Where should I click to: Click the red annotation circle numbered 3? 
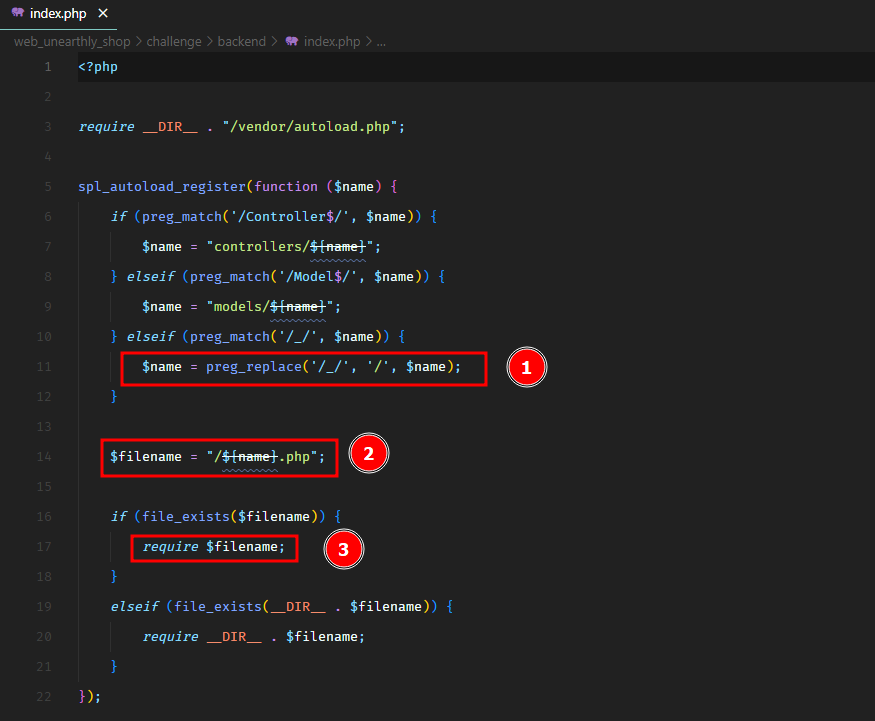[343, 549]
